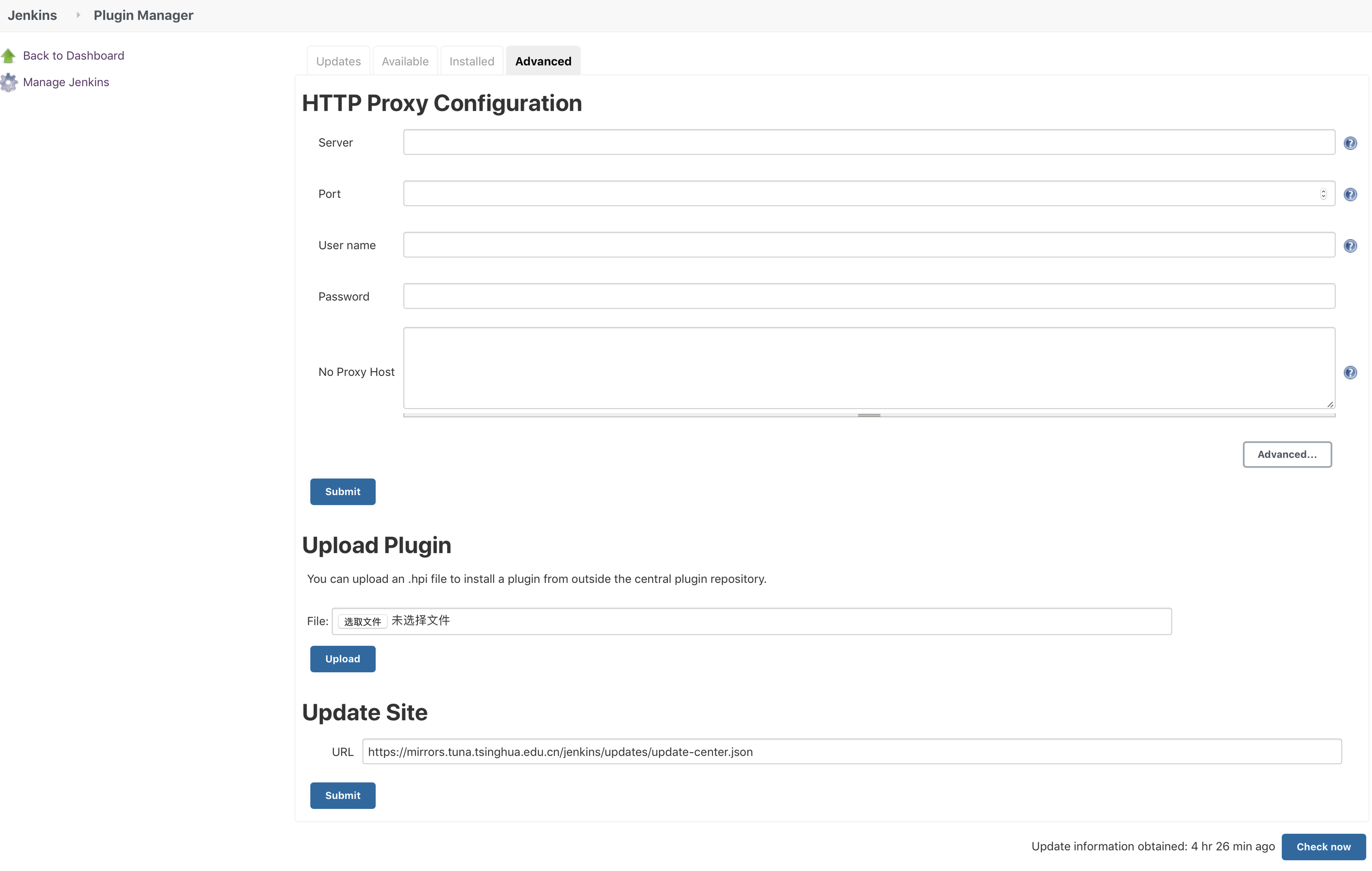The height and width of the screenshot is (871, 1372).
Task: Submit the HTTP Proxy Configuration
Action: [343, 492]
